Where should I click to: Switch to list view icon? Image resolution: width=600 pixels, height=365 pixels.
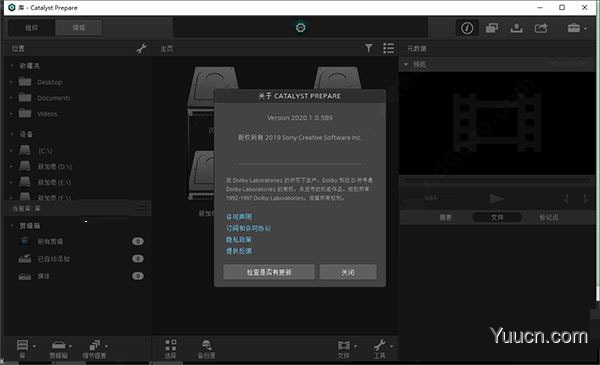point(388,48)
